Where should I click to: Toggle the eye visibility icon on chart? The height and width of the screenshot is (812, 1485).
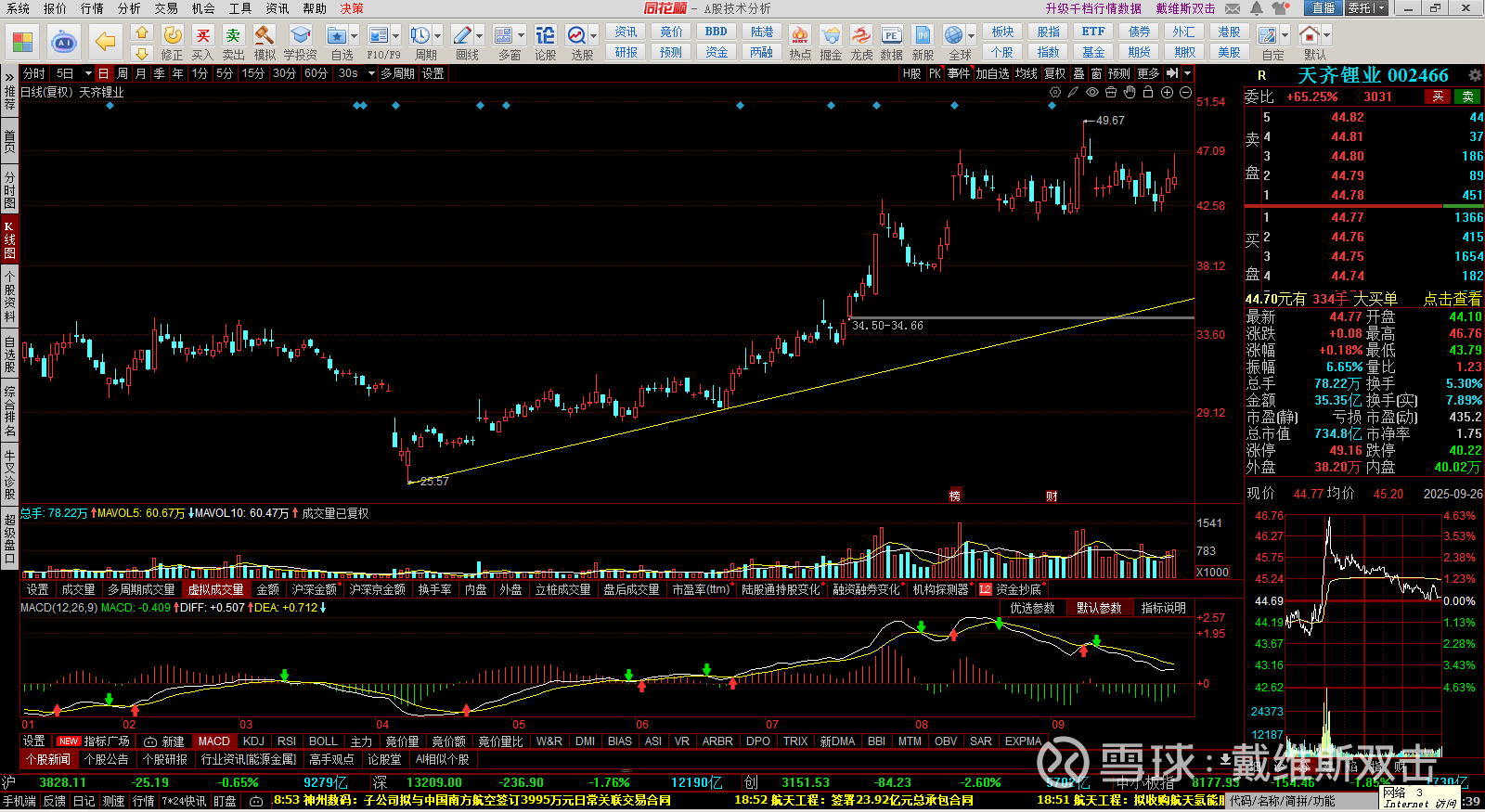tap(1092, 93)
